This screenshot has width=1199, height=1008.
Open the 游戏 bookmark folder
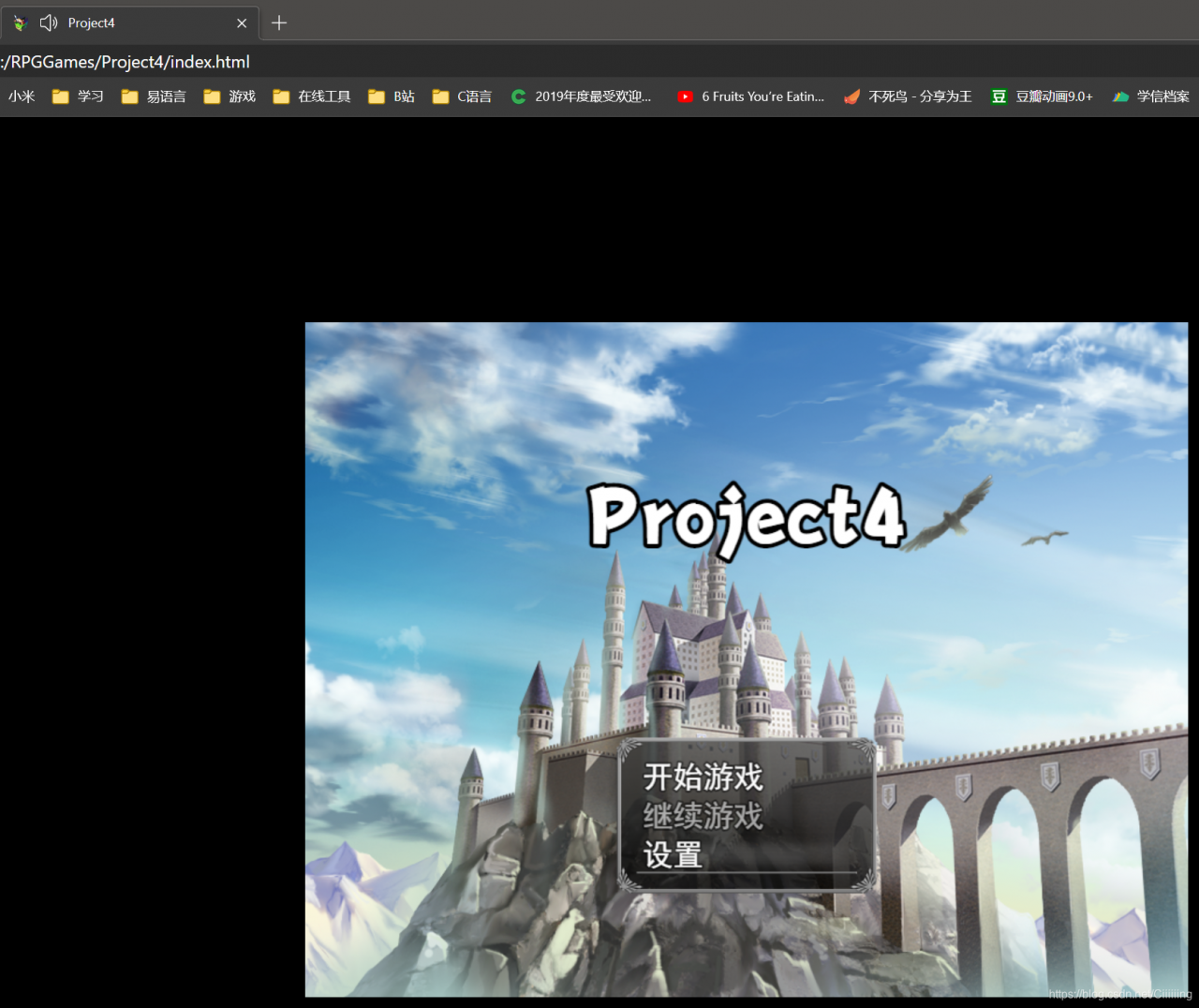click(x=229, y=96)
